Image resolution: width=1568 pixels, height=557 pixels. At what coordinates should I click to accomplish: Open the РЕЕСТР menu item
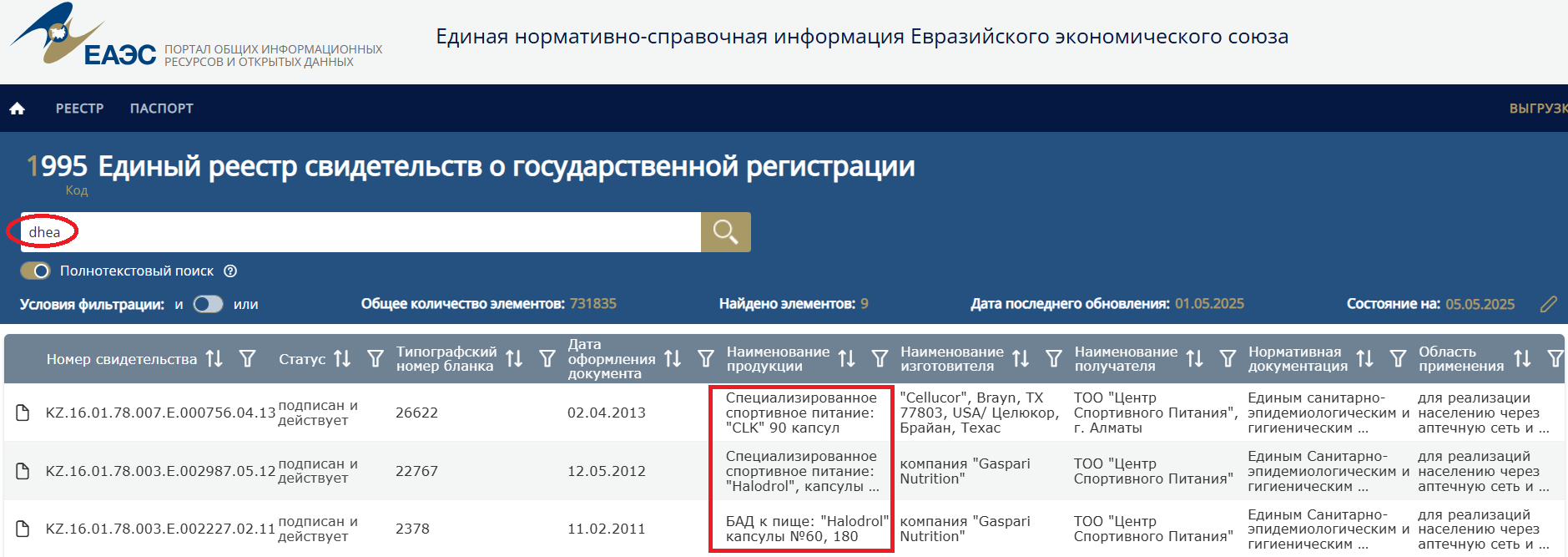coord(80,109)
